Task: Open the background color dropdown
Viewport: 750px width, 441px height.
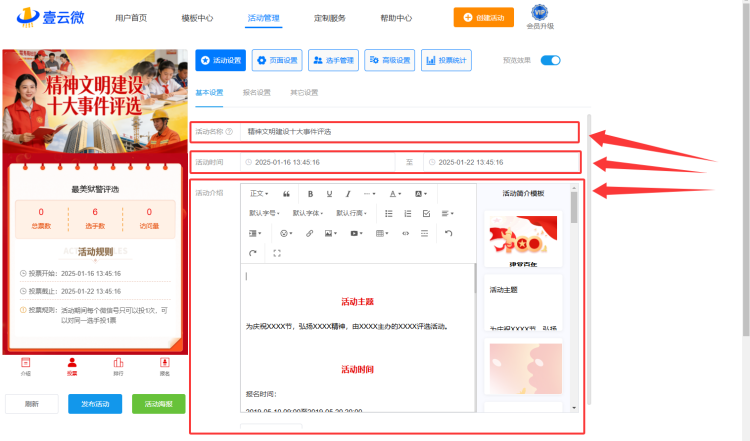Action: (421, 194)
